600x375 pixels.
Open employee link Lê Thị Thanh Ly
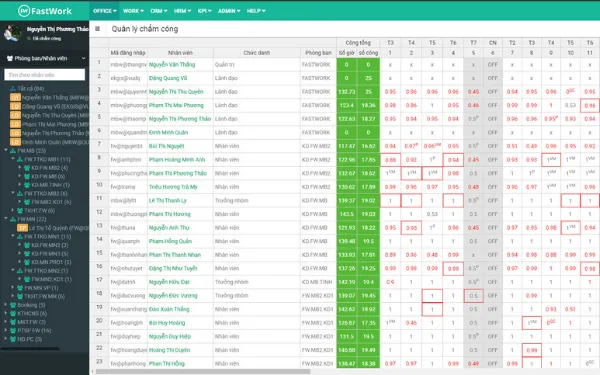[x=168, y=201]
